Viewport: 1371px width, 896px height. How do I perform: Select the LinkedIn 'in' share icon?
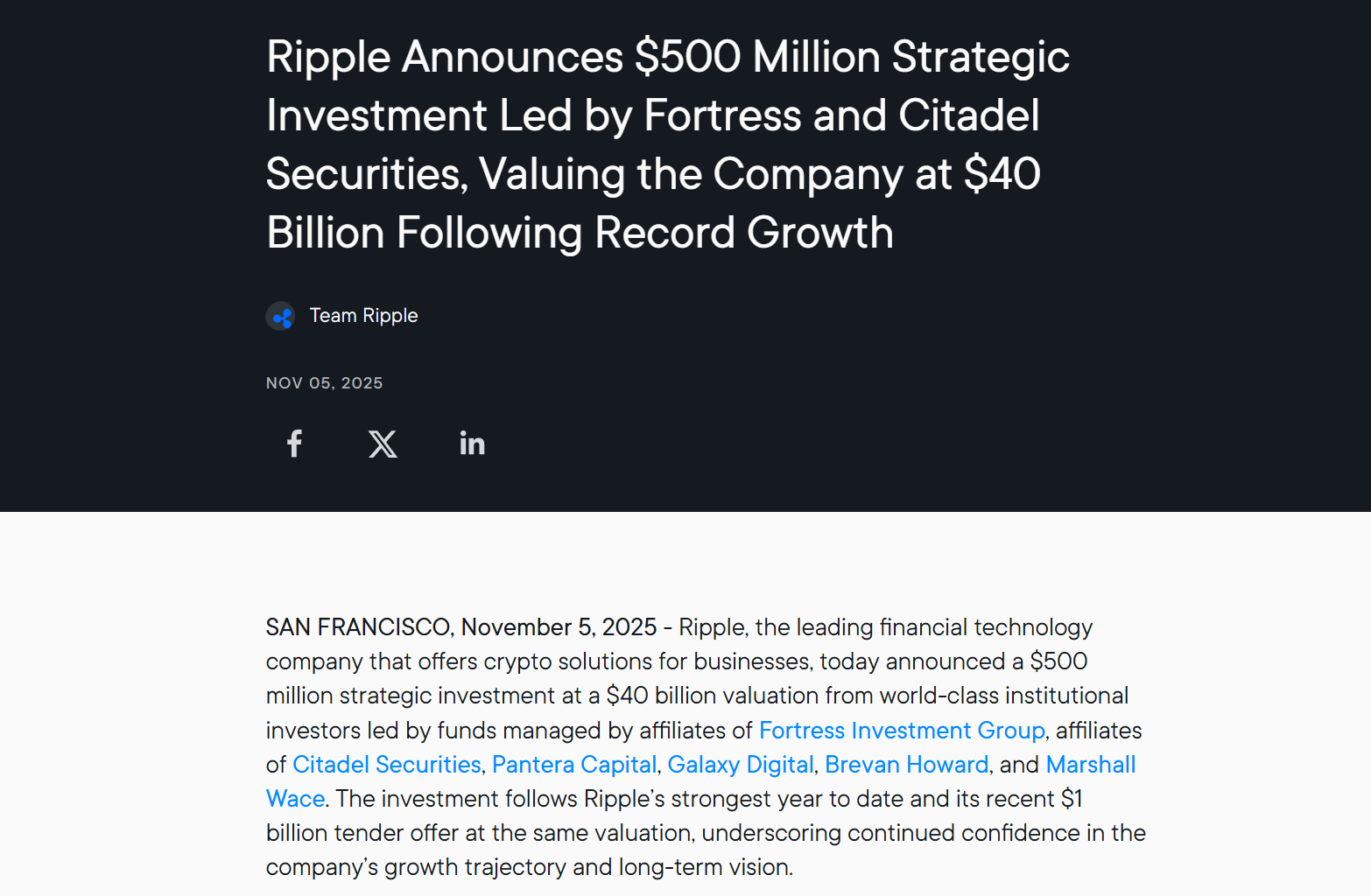click(472, 444)
